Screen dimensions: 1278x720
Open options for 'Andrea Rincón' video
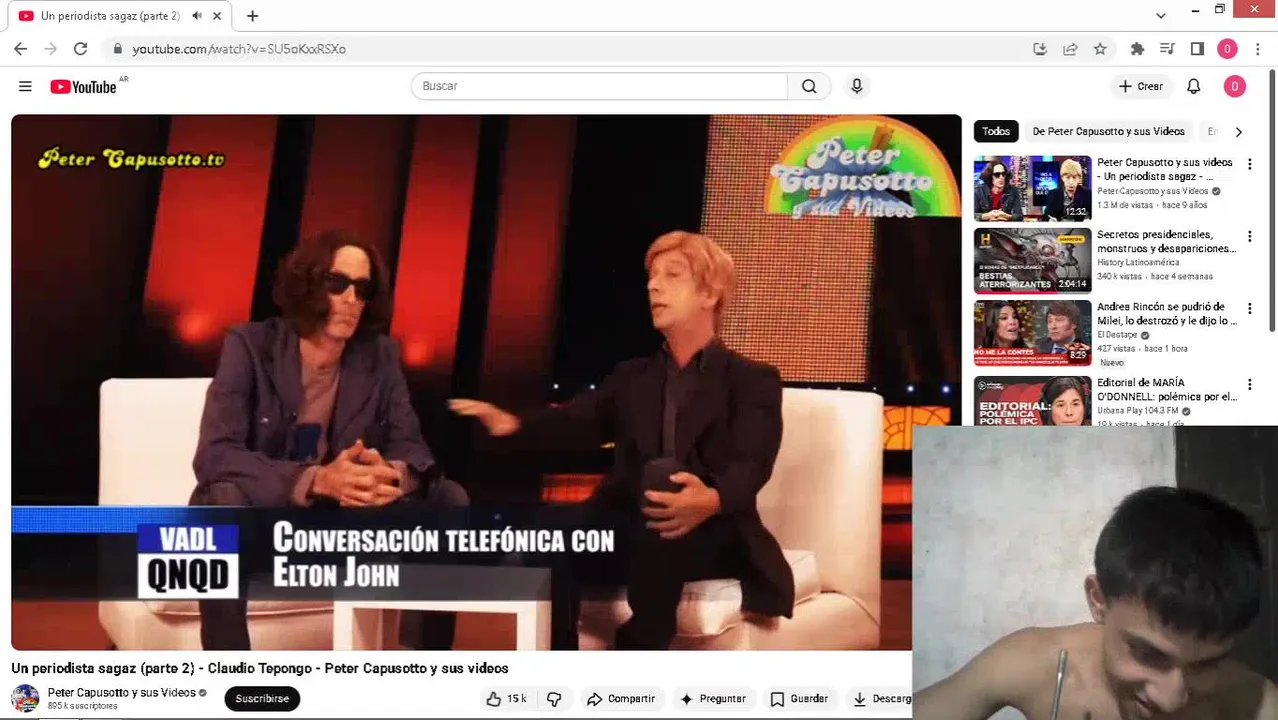point(1249,309)
